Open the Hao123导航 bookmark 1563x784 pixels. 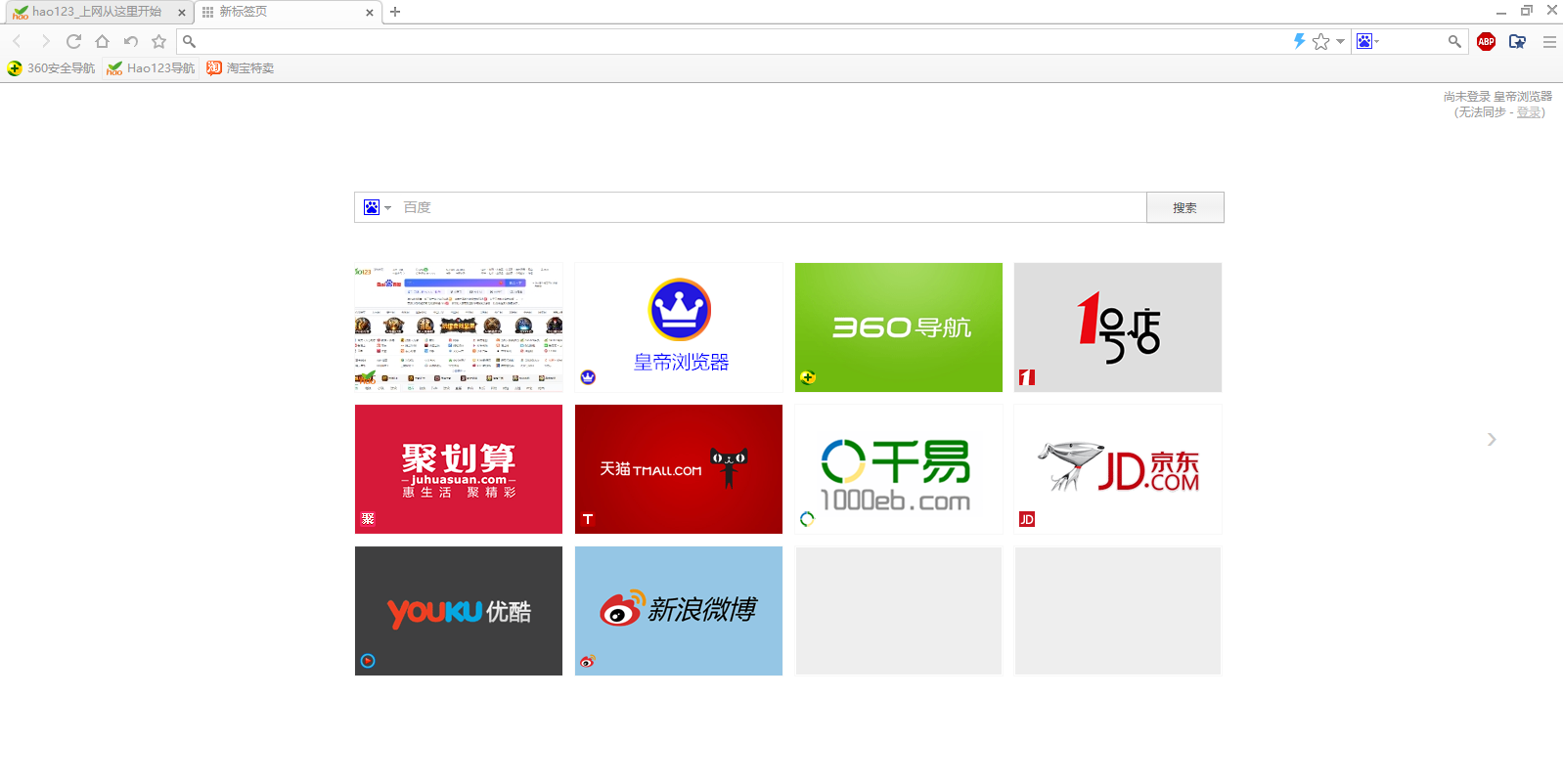click(151, 68)
